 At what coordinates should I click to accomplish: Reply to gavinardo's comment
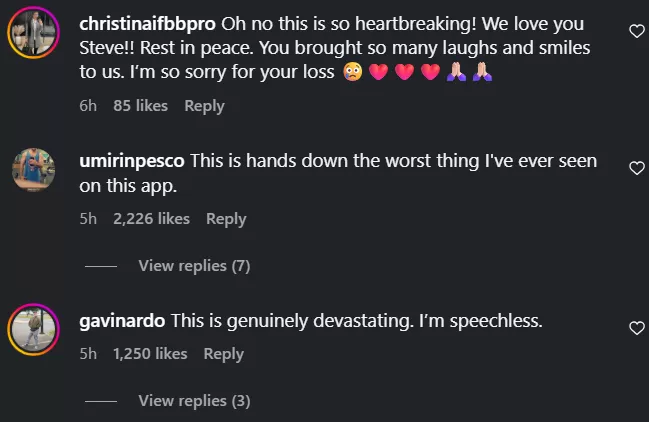[223, 354]
